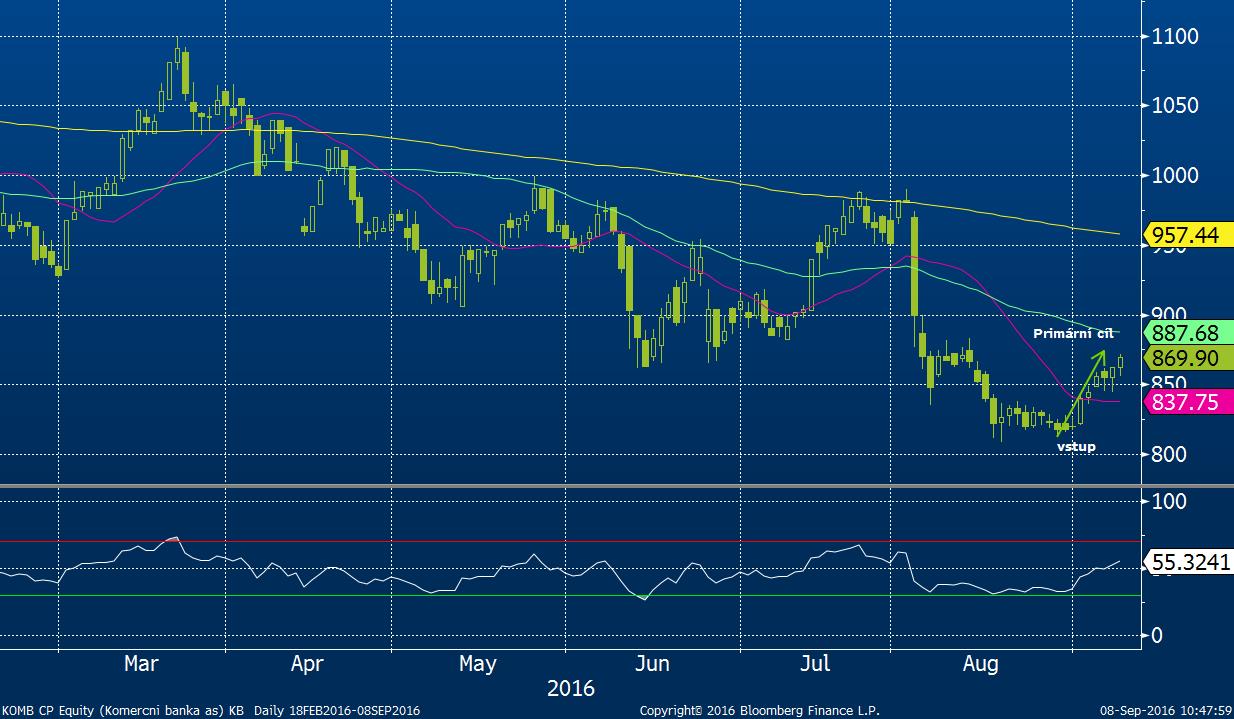Viewport: 1234px width, 719px height.
Task: Select the 55.3241 RSI value label
Action: pos(1188,564)
